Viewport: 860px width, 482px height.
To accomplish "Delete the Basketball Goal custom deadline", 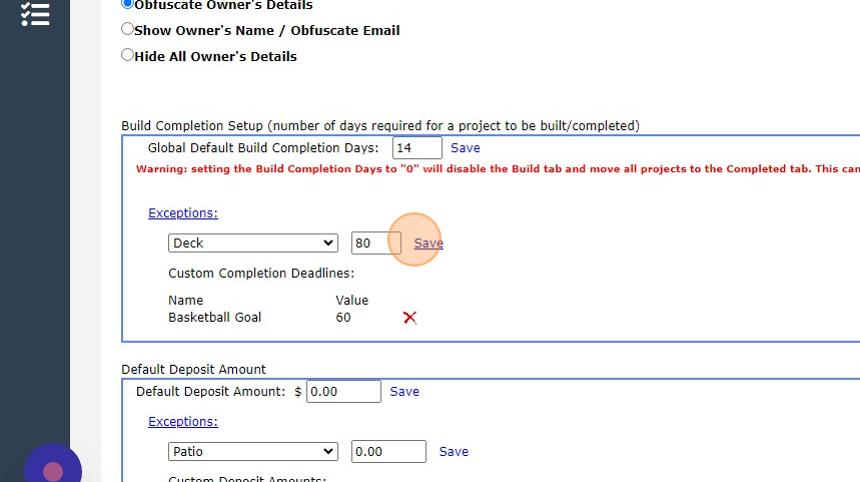I will coord(410,317).
